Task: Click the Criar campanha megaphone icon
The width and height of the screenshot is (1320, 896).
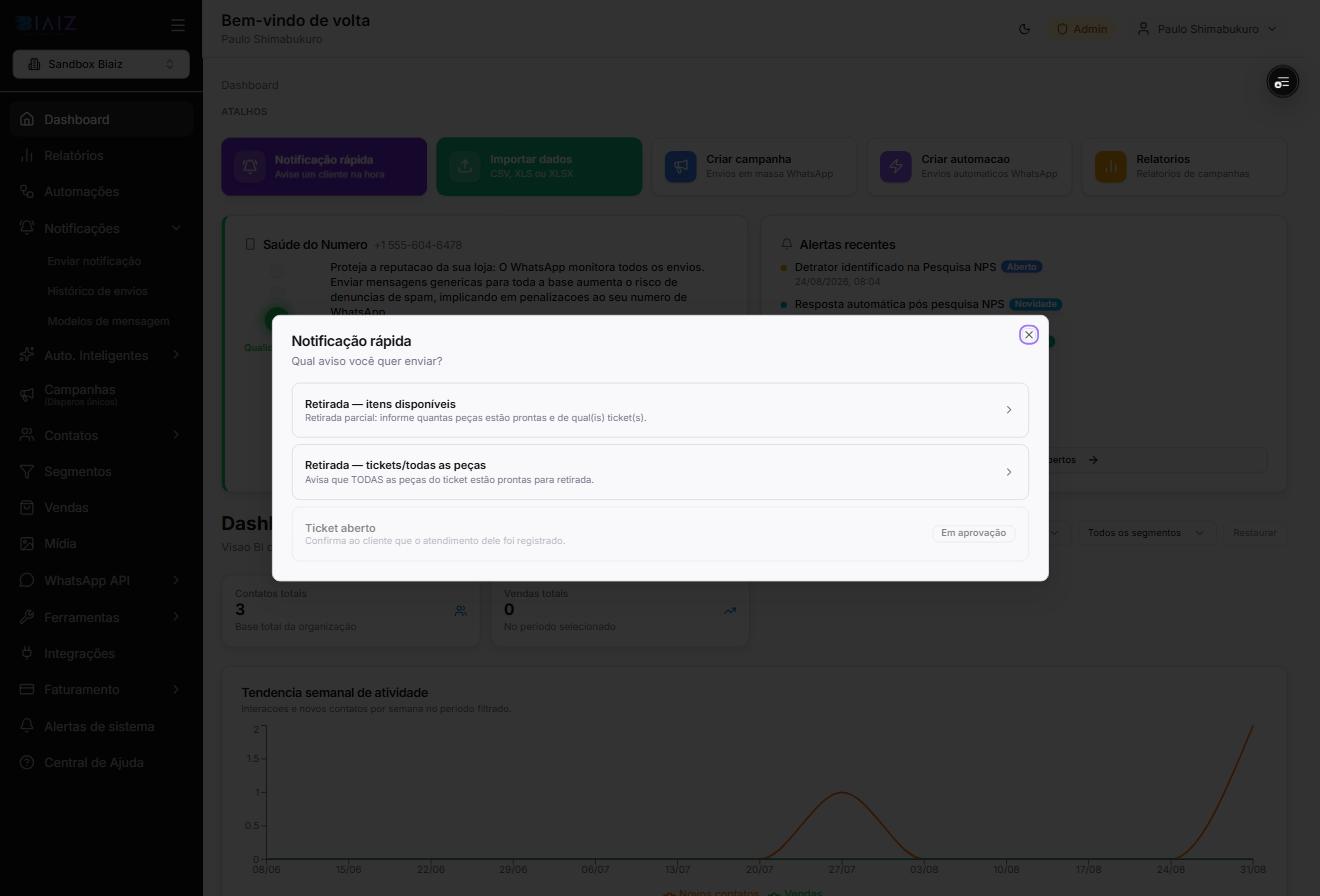Action: click(x=680, y=166)
